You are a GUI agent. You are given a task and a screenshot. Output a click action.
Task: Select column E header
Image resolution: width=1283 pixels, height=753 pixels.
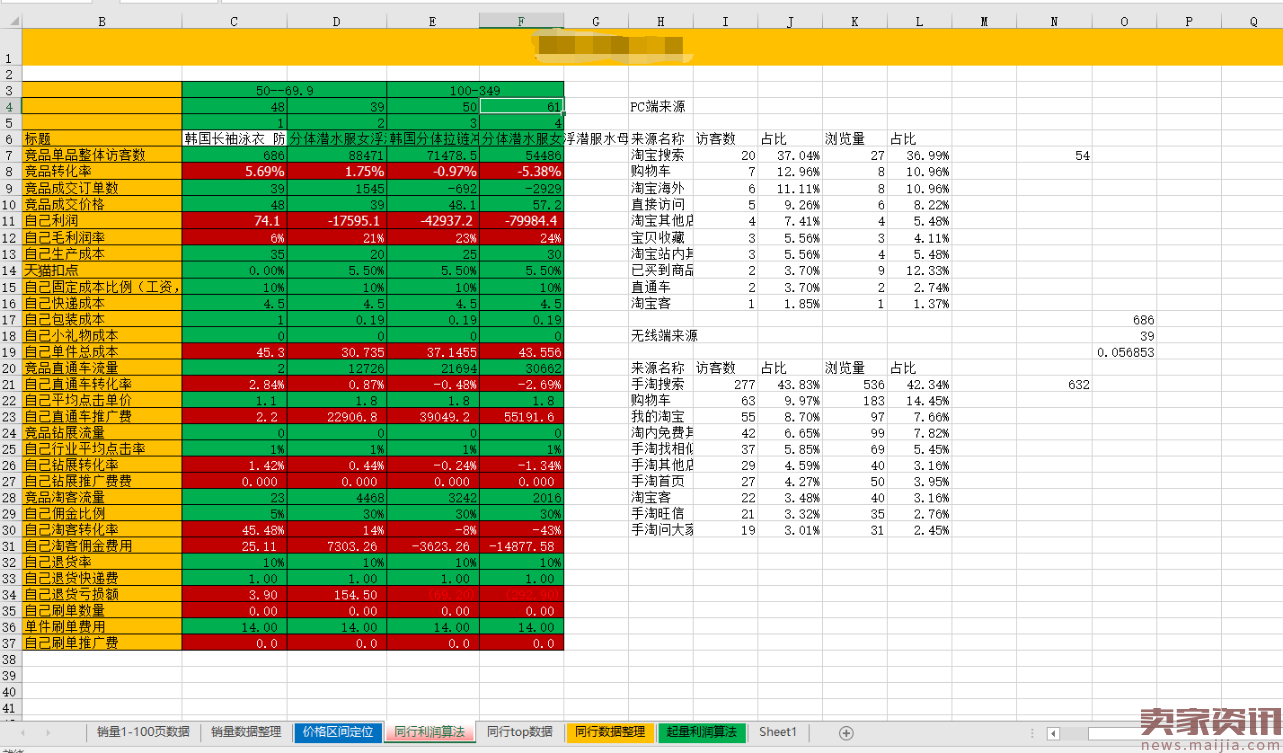coord(433,21)
